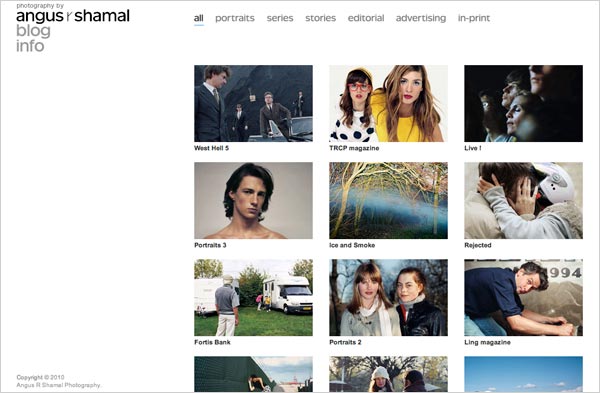Show the advertising category

click(421, 18)
